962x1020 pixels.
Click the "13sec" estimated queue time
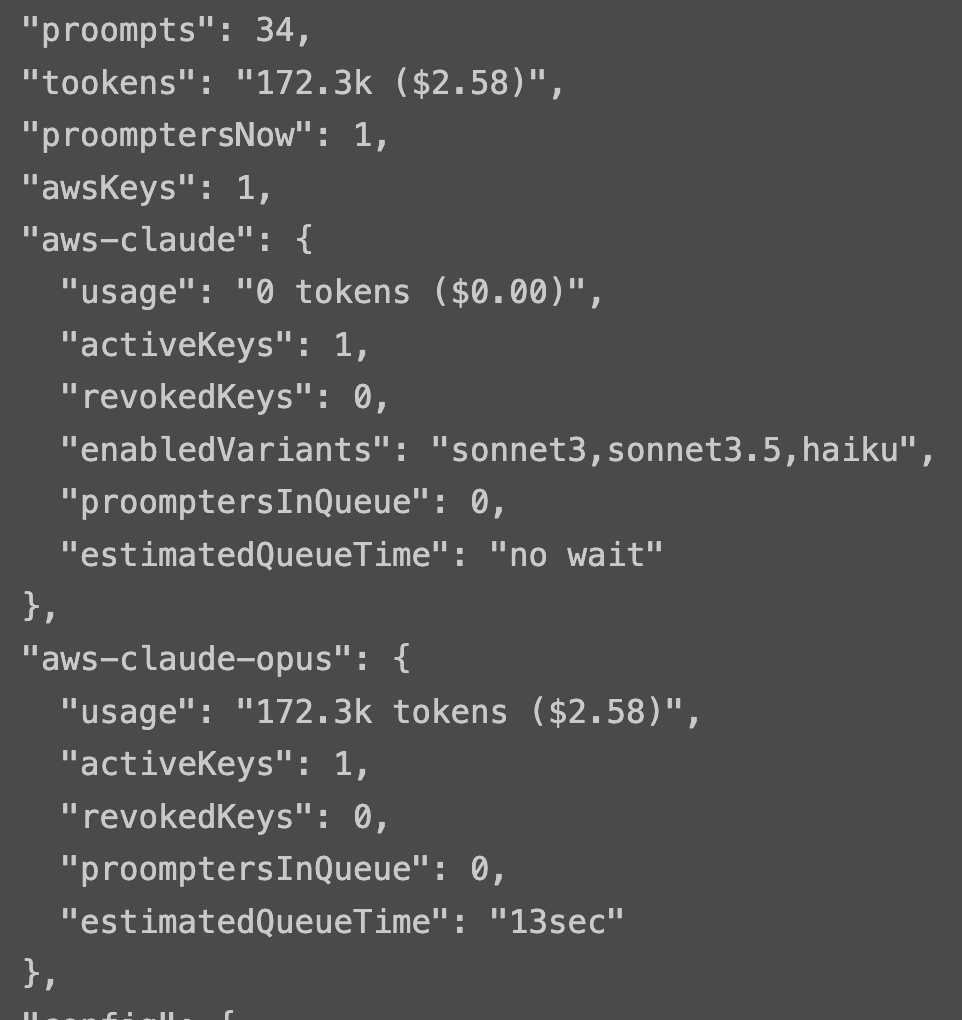557,921
